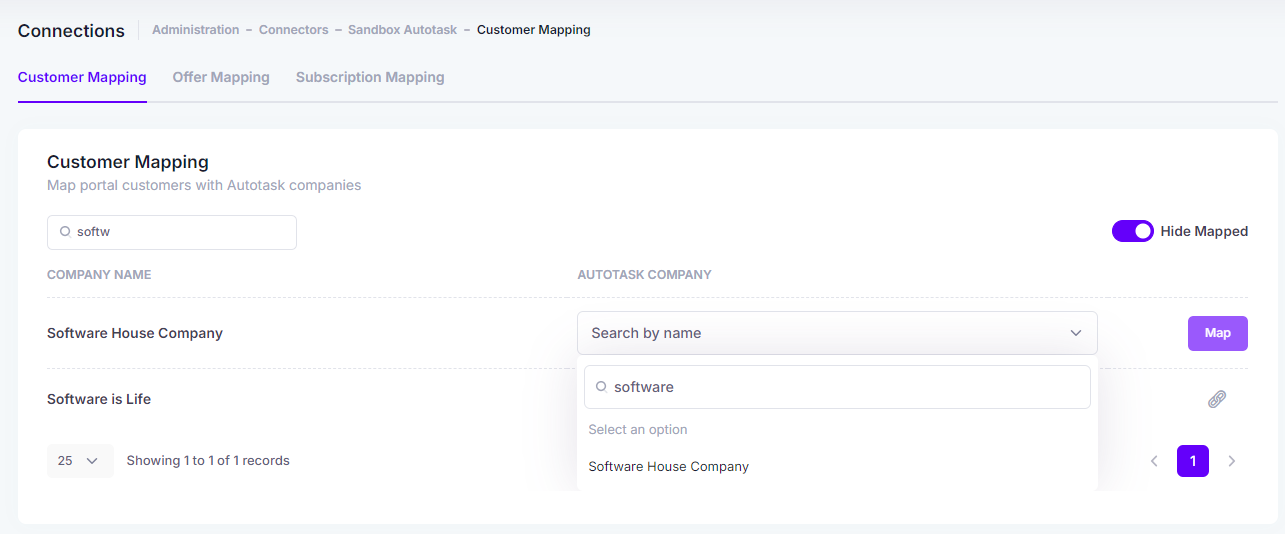Select page 1 in pagination

tap(1193, 461)
